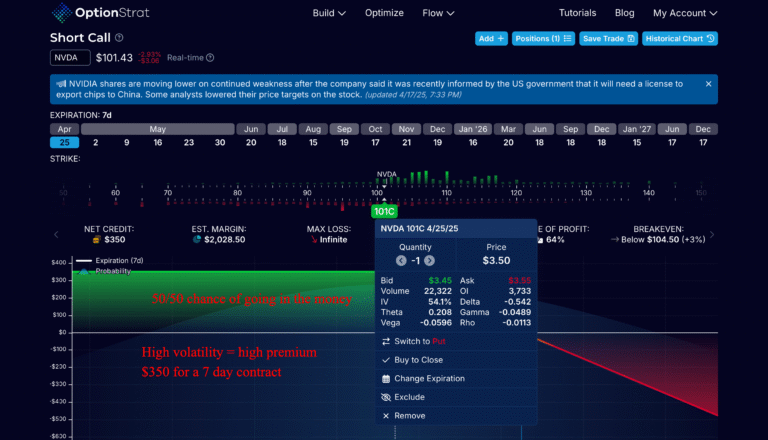Viewport: 768px width, 440px height.
Task: Go to Tutorials
Action: [577, 13]
